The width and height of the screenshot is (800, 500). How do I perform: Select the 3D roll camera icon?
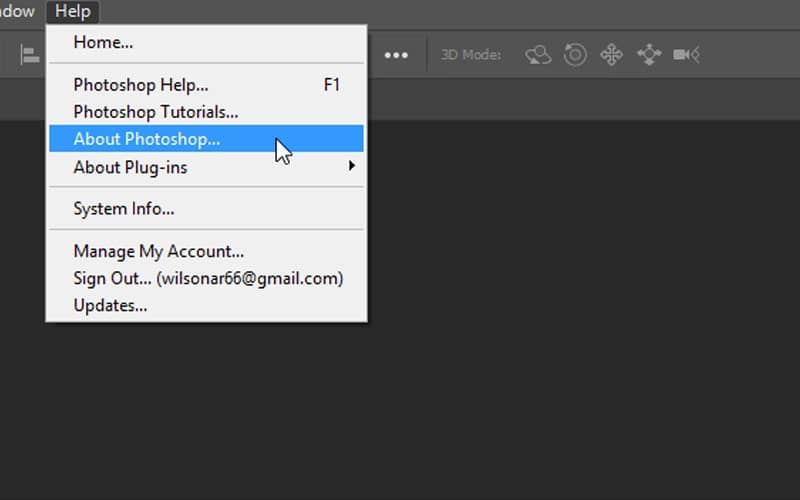coord(575,55)
